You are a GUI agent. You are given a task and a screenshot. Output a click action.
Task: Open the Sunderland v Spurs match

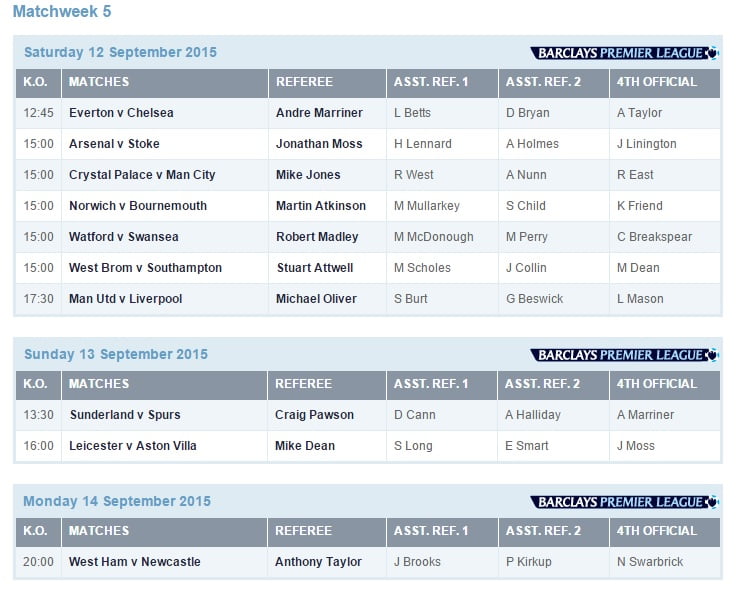click(127, 415)
